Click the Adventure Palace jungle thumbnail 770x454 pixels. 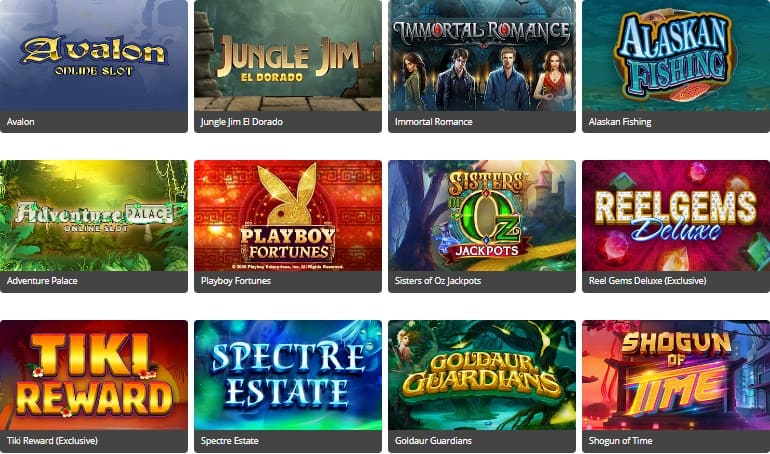pos(93,215)
